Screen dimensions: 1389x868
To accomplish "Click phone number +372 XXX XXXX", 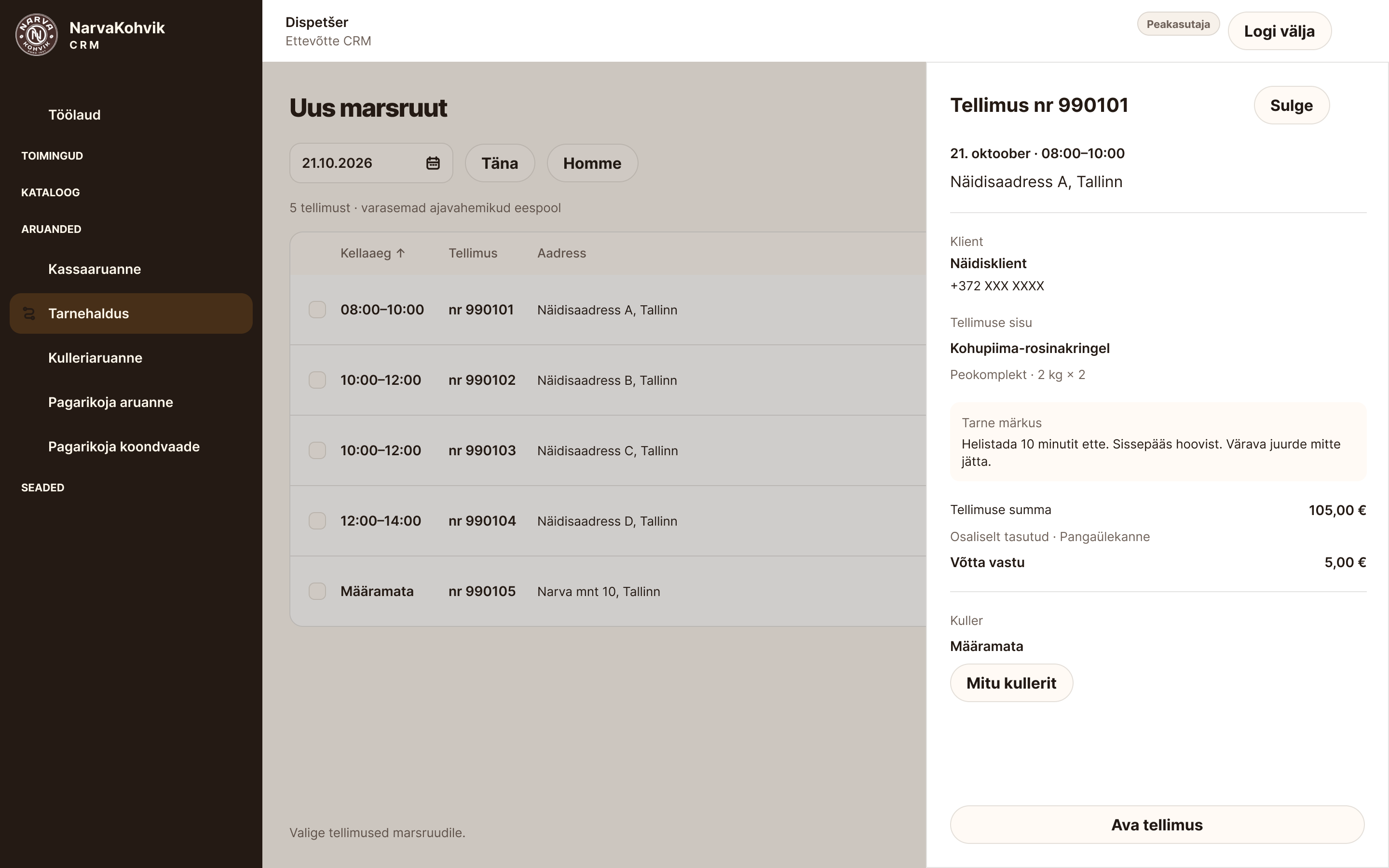I will 997,286.
